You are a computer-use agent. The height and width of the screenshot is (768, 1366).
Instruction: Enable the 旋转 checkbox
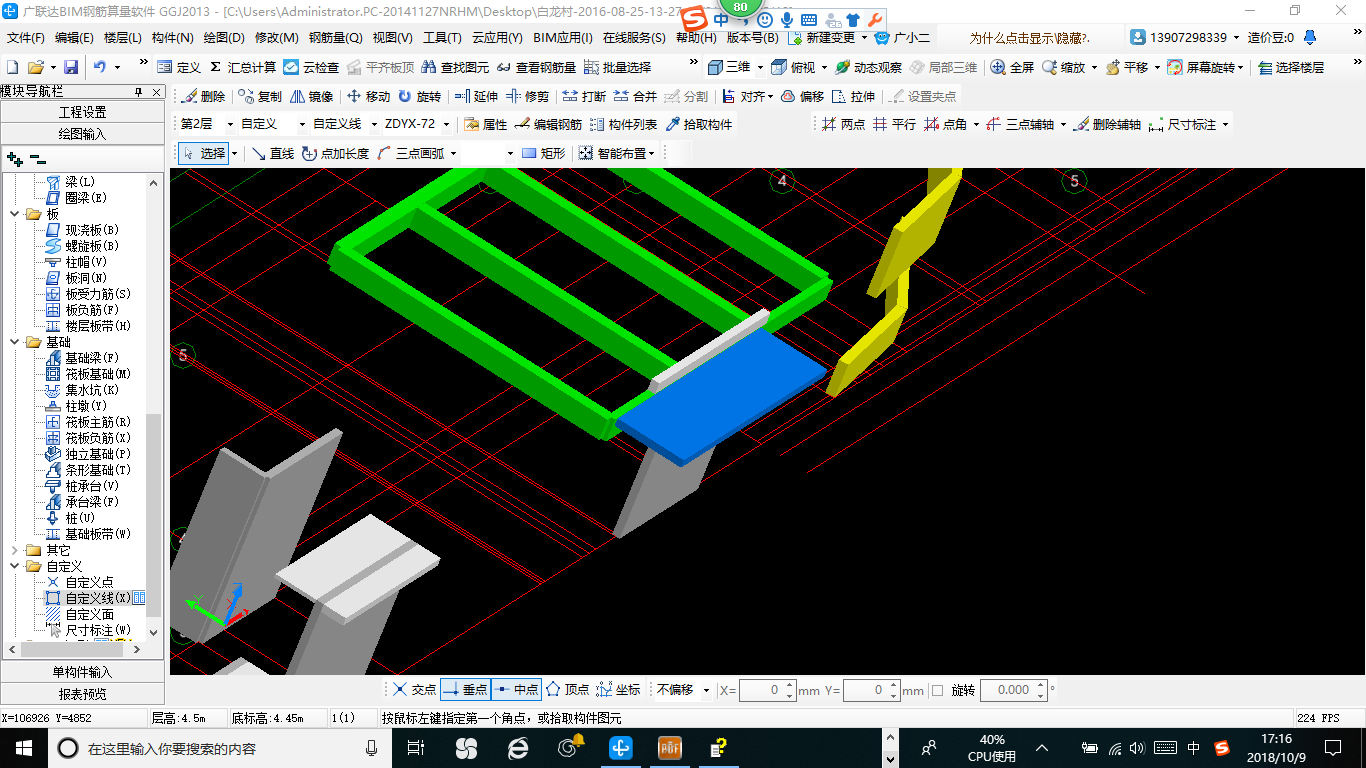(937, 690)
